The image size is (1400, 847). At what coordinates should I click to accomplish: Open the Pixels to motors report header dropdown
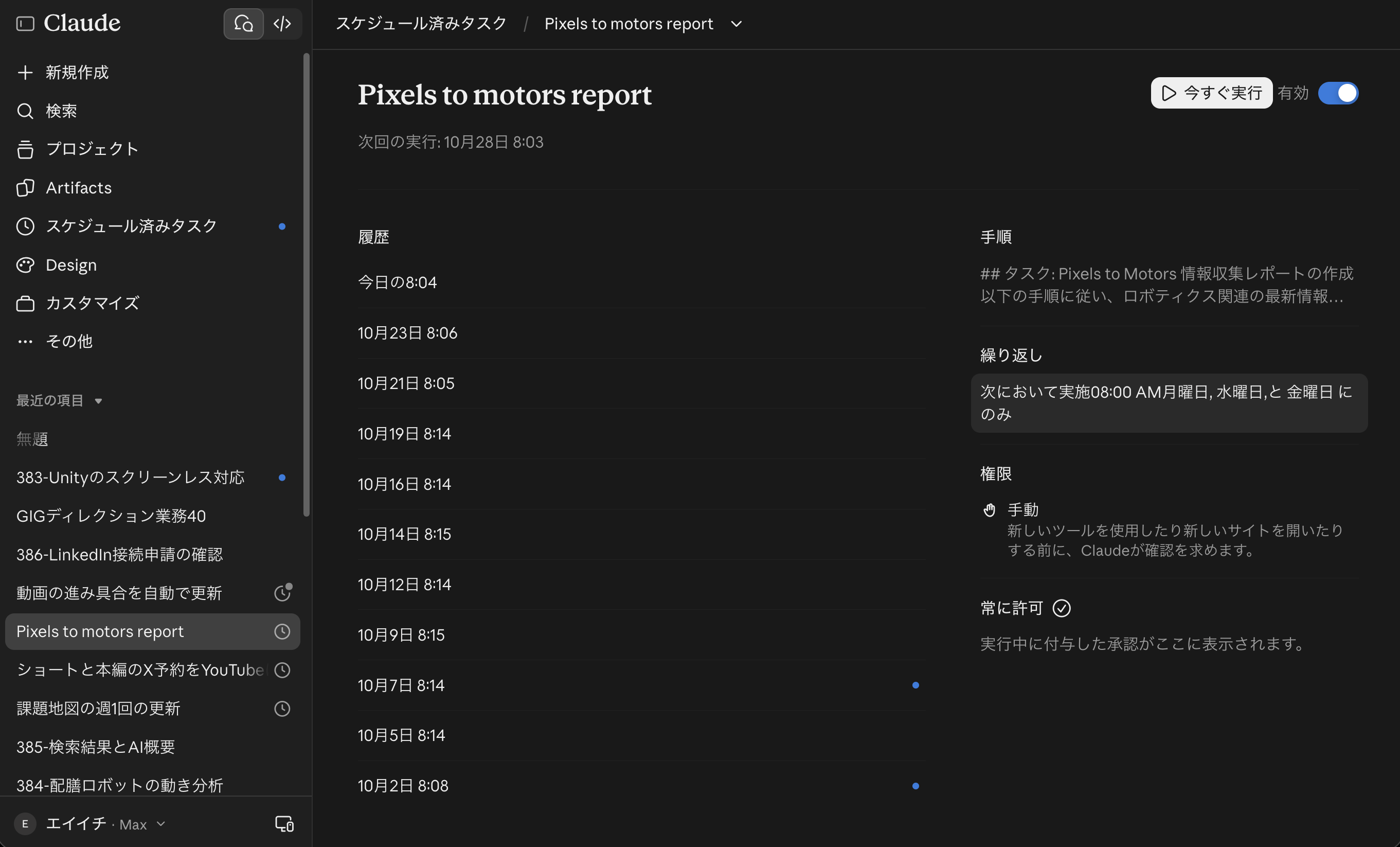[737, 24]
